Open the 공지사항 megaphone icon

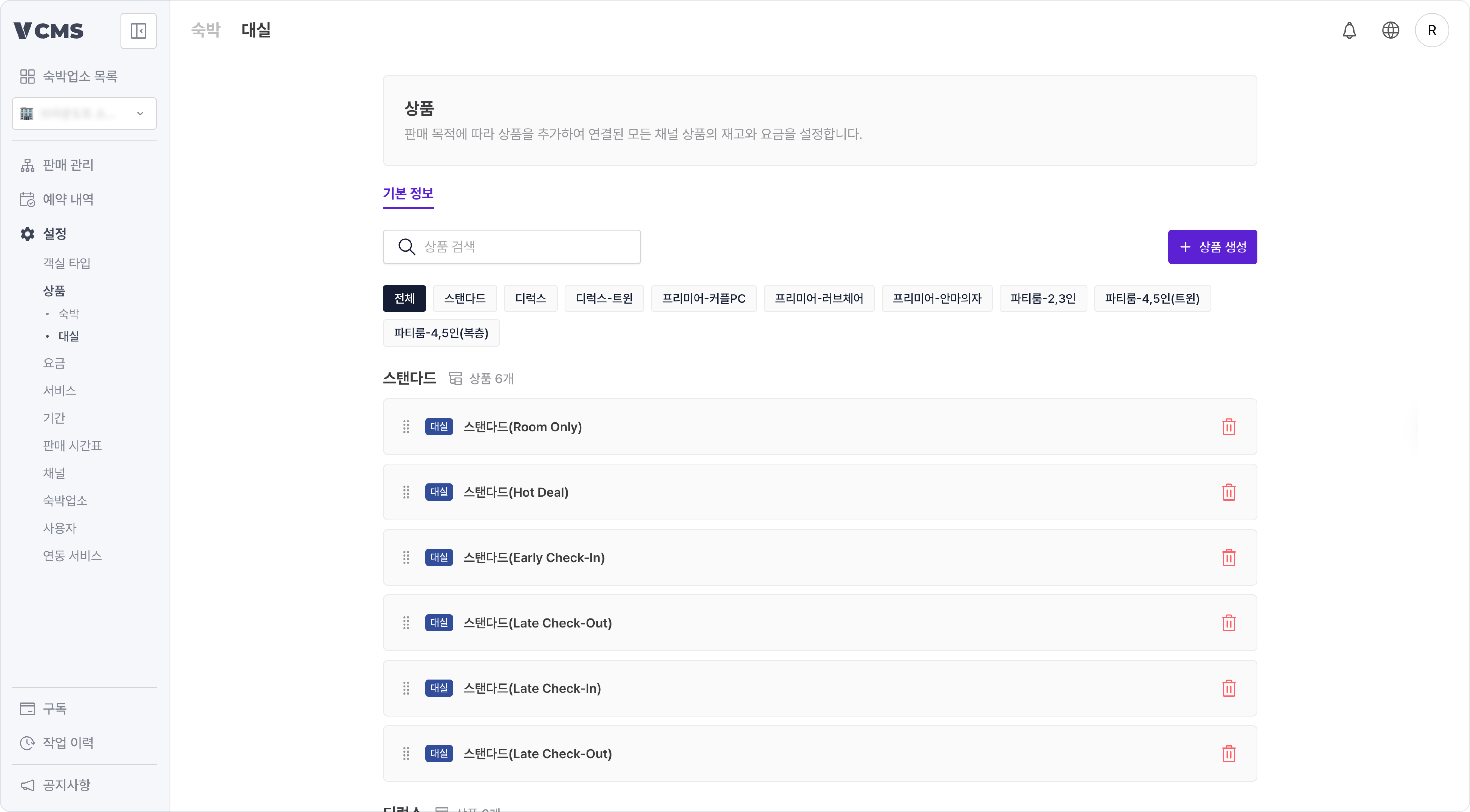tap(27, 785)
